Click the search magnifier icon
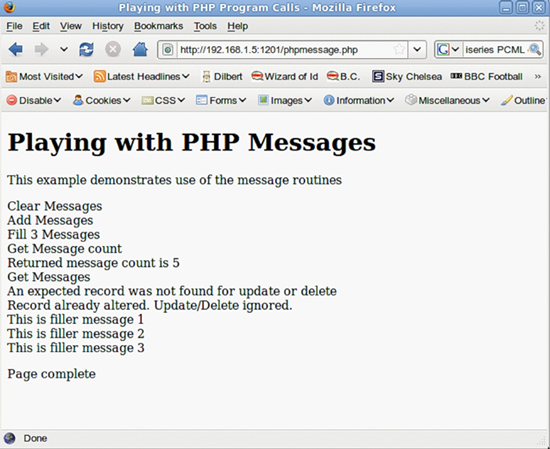The height and width of the screenshot is (449, 550). coord(535,49)
